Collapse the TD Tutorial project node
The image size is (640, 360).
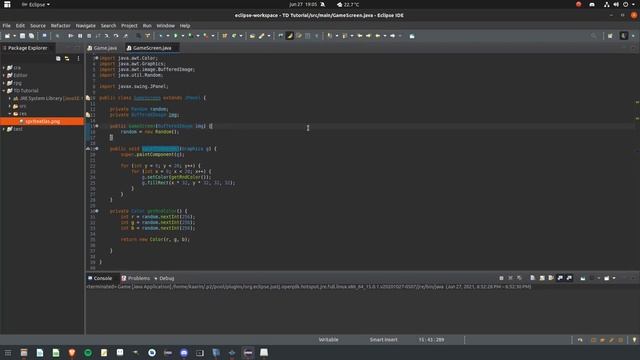click(4, 91)
